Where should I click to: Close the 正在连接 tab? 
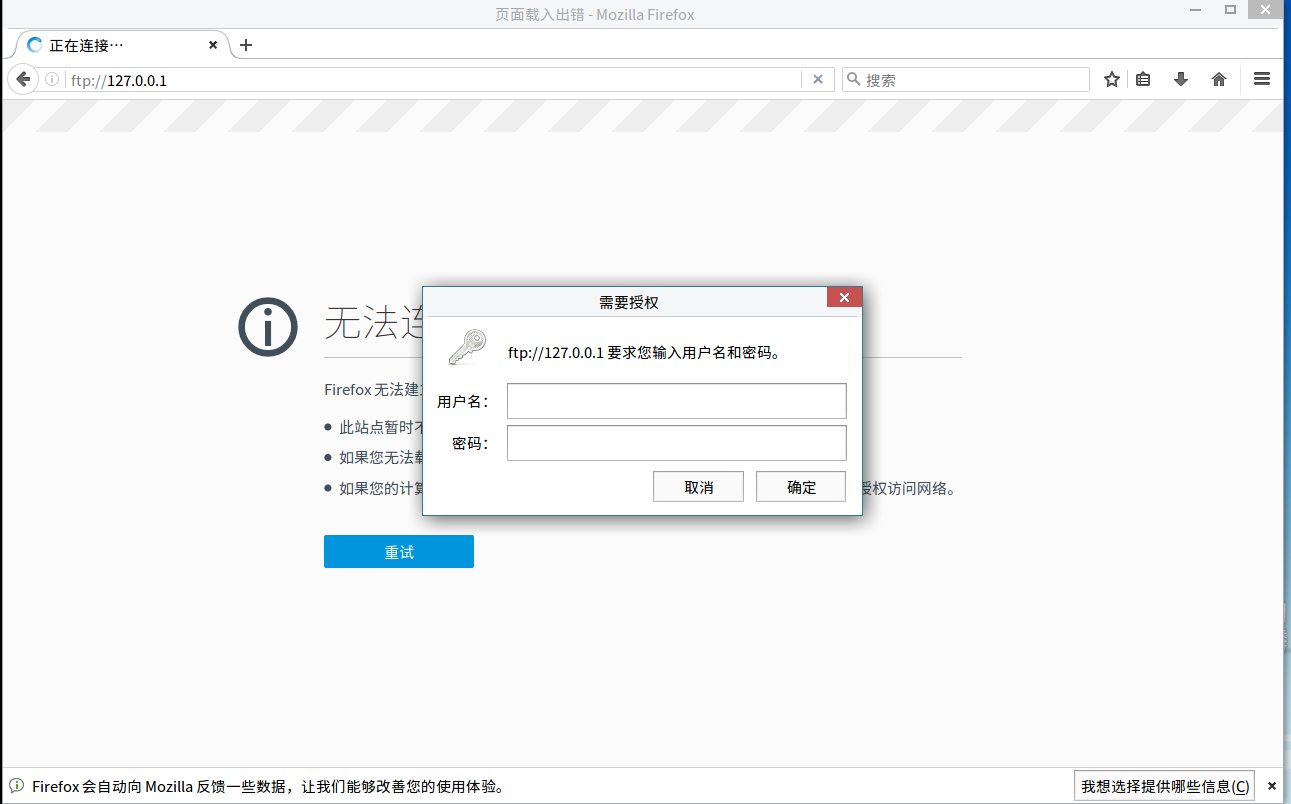[213, 45]
